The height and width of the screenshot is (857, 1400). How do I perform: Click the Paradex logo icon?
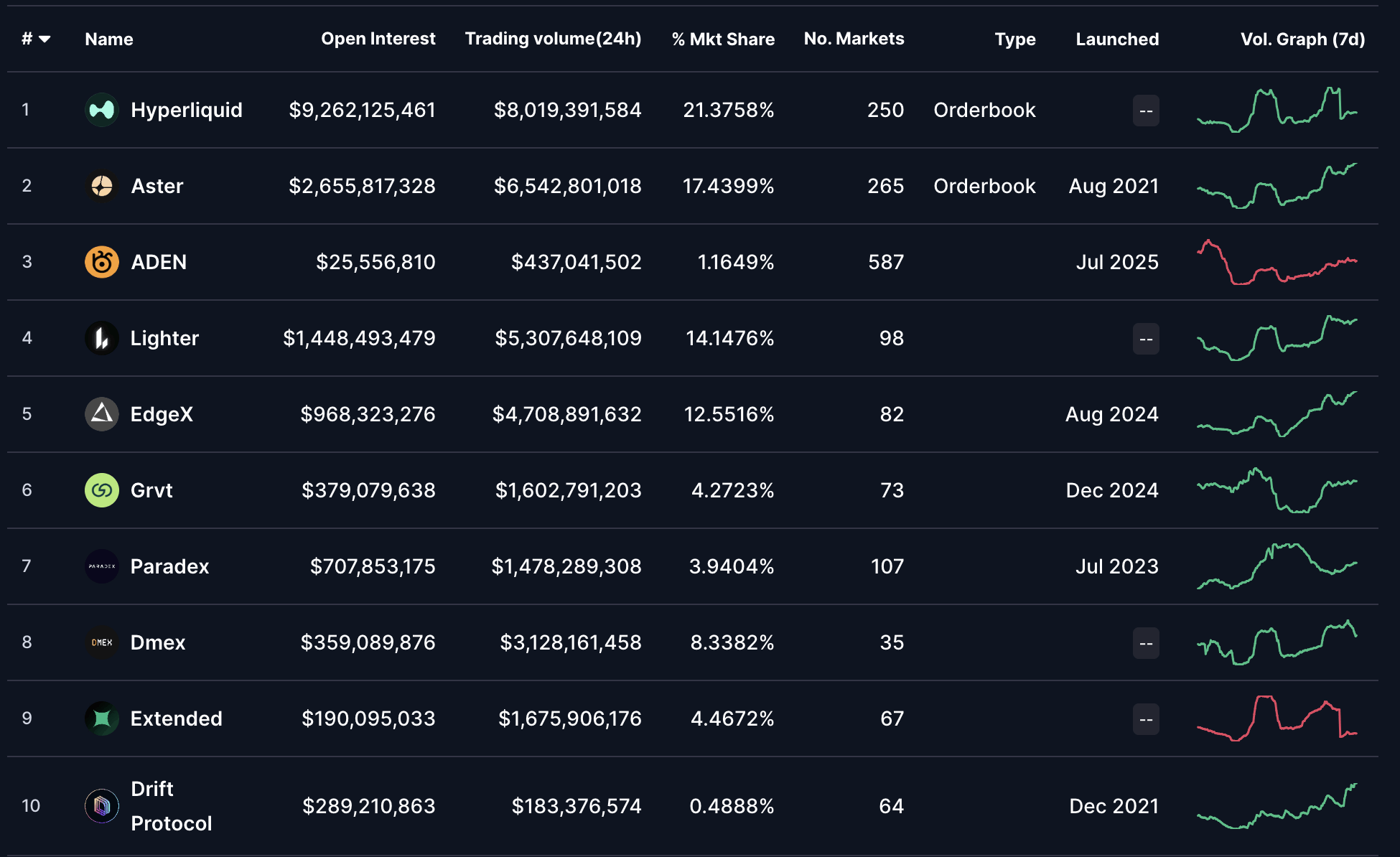click(x=102, y=566)
